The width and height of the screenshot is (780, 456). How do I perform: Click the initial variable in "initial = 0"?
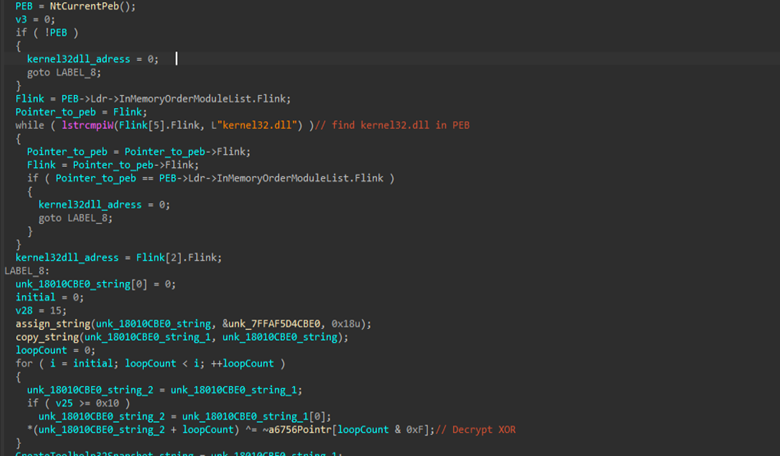[35, 297]
